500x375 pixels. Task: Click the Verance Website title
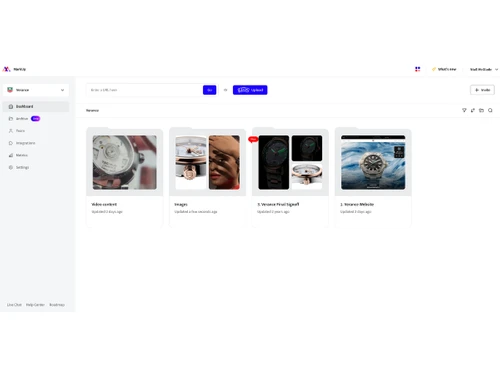pos(357,204)
